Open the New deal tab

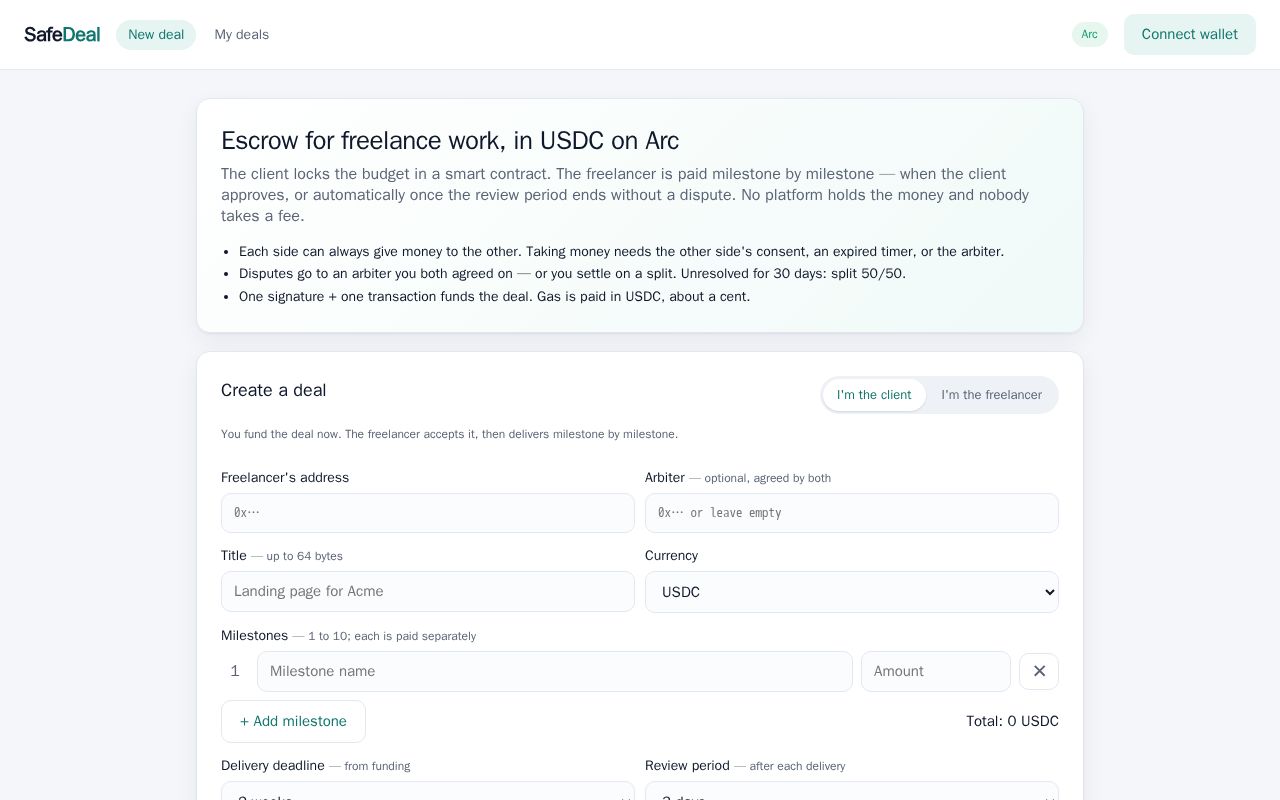coord(156,35)
